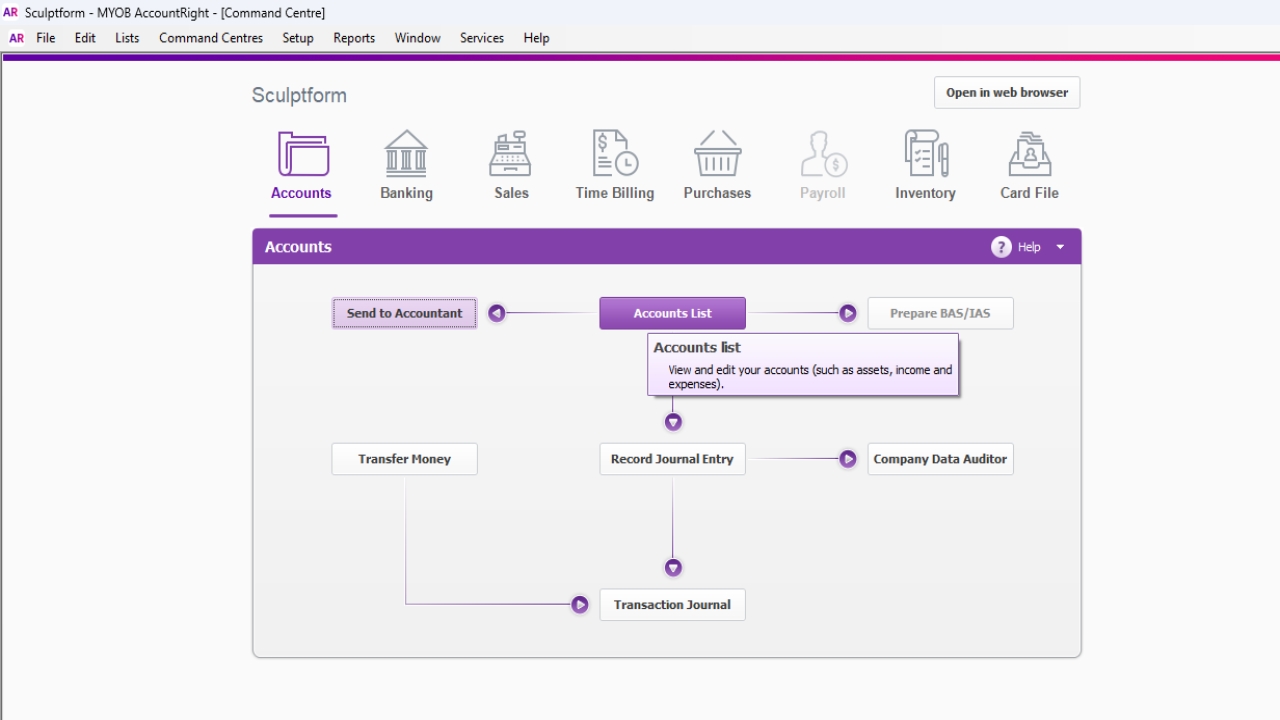Open the Transaction Journal button

(x=673, y=605)
